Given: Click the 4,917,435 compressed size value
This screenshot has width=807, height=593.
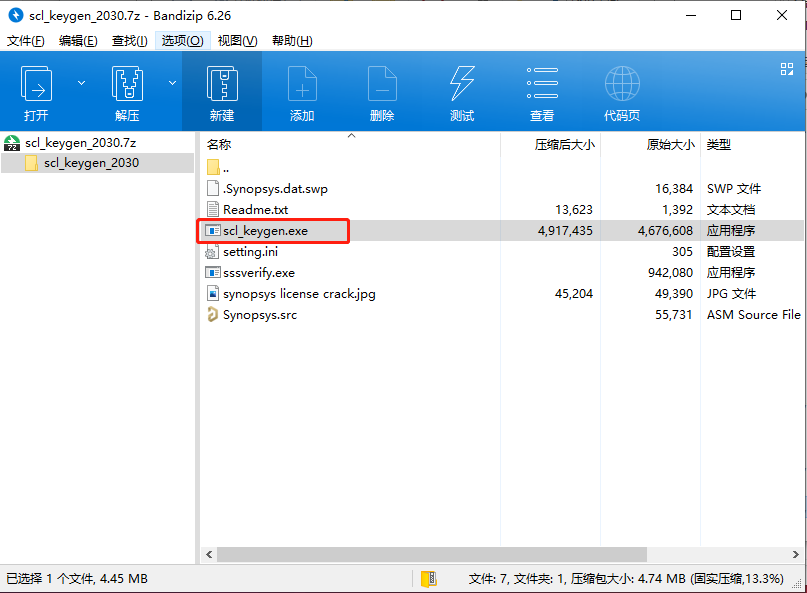Looking at the screenshot, I should point(565,231).
